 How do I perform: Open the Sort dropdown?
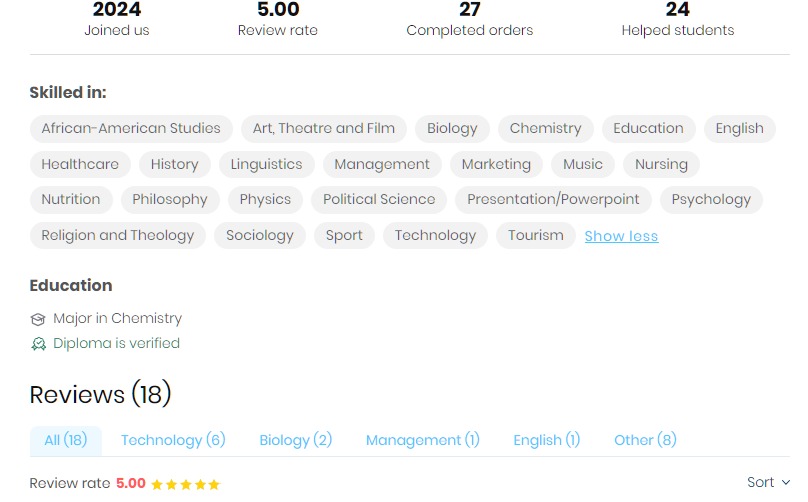coord(768,482)
